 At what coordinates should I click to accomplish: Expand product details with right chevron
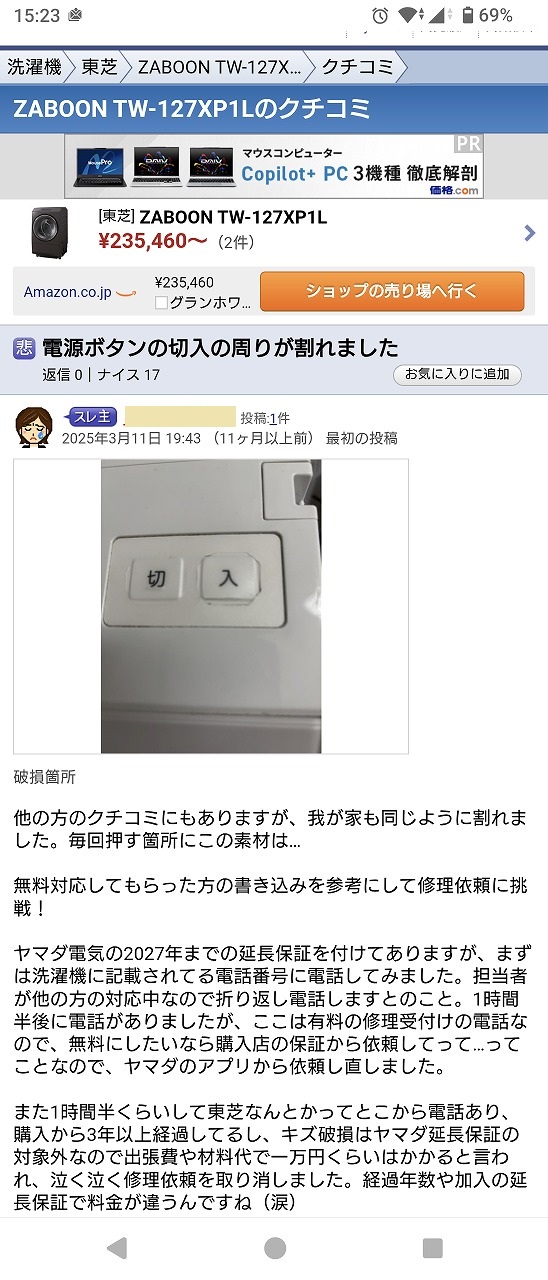pos(529,233)
